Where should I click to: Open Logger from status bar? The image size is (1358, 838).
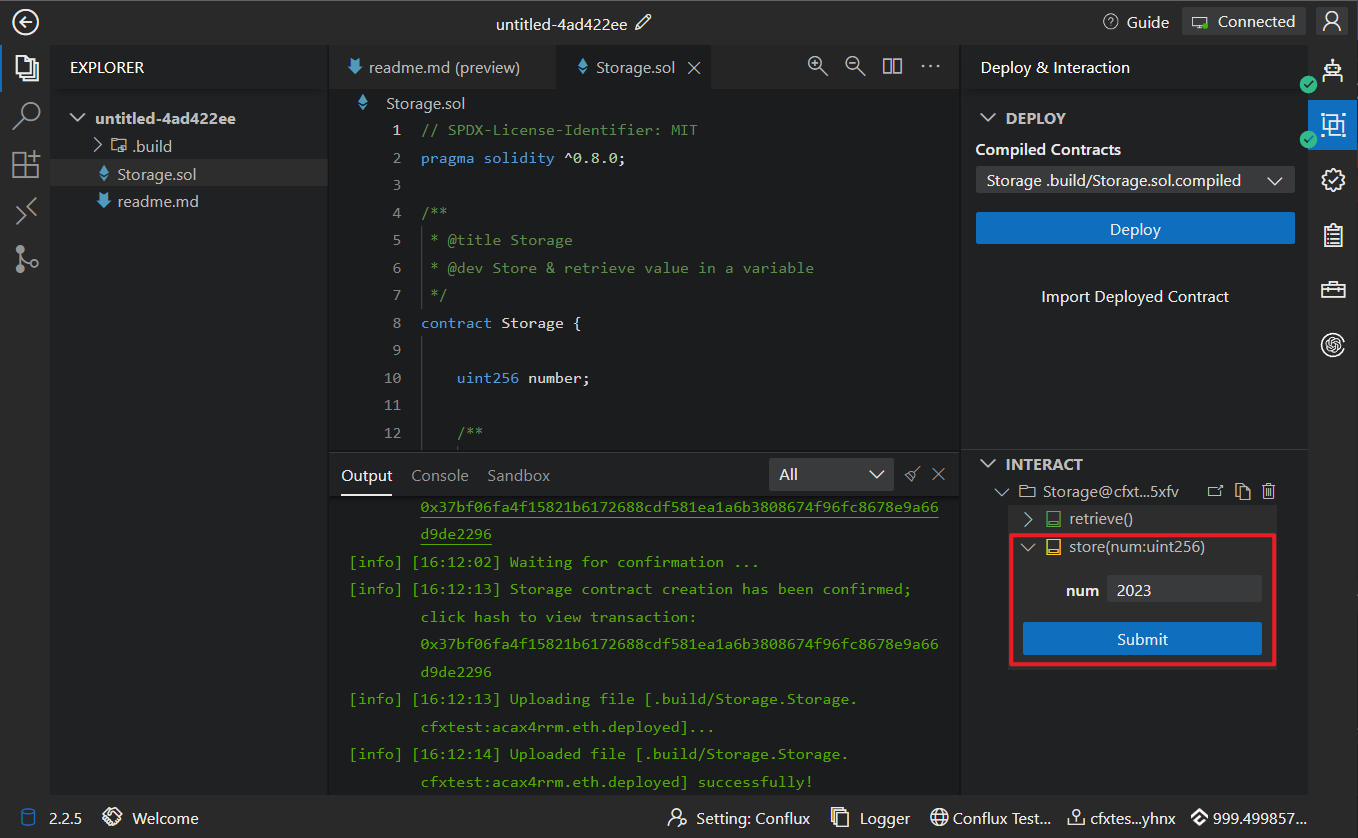click(x=870, y=818)
